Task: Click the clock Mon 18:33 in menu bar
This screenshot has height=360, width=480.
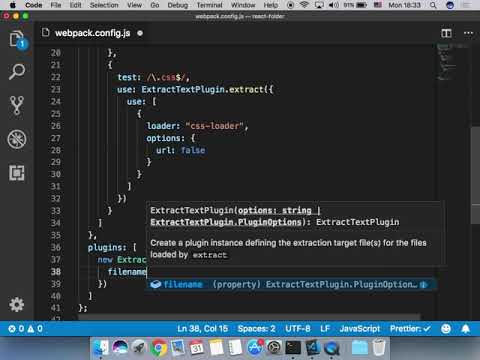Action: coord(404,5)
